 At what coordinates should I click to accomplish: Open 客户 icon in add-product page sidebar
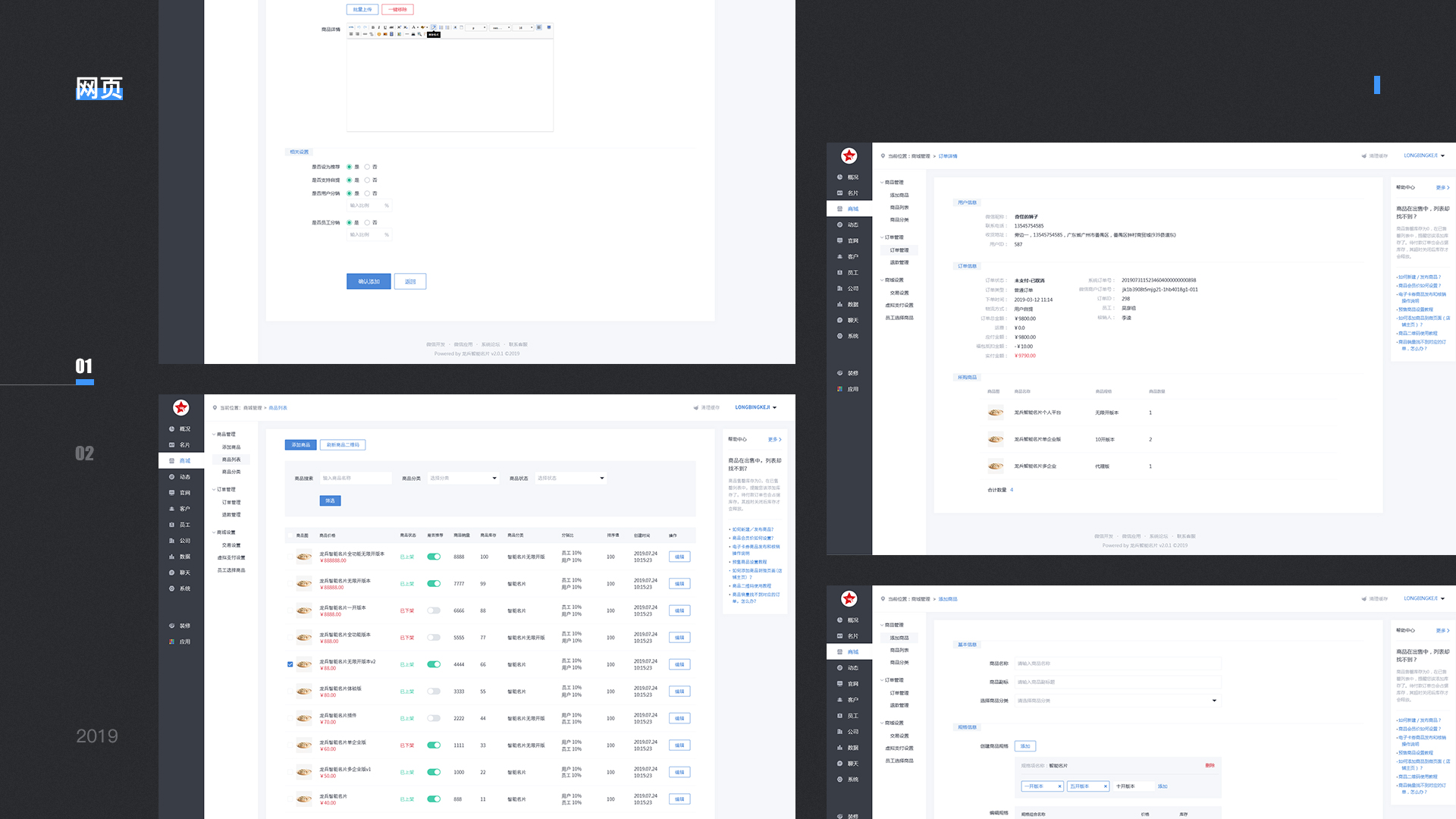840,700
